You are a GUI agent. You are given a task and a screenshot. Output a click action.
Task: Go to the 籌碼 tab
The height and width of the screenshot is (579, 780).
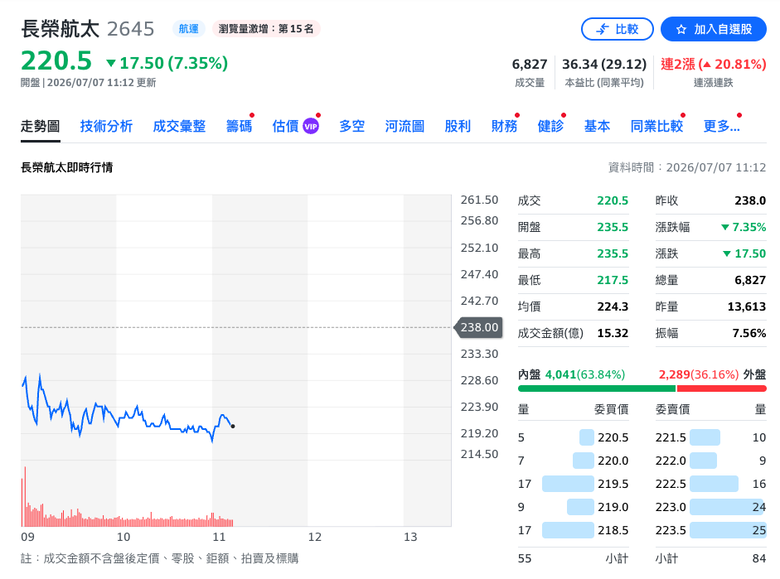click(239, 126)
